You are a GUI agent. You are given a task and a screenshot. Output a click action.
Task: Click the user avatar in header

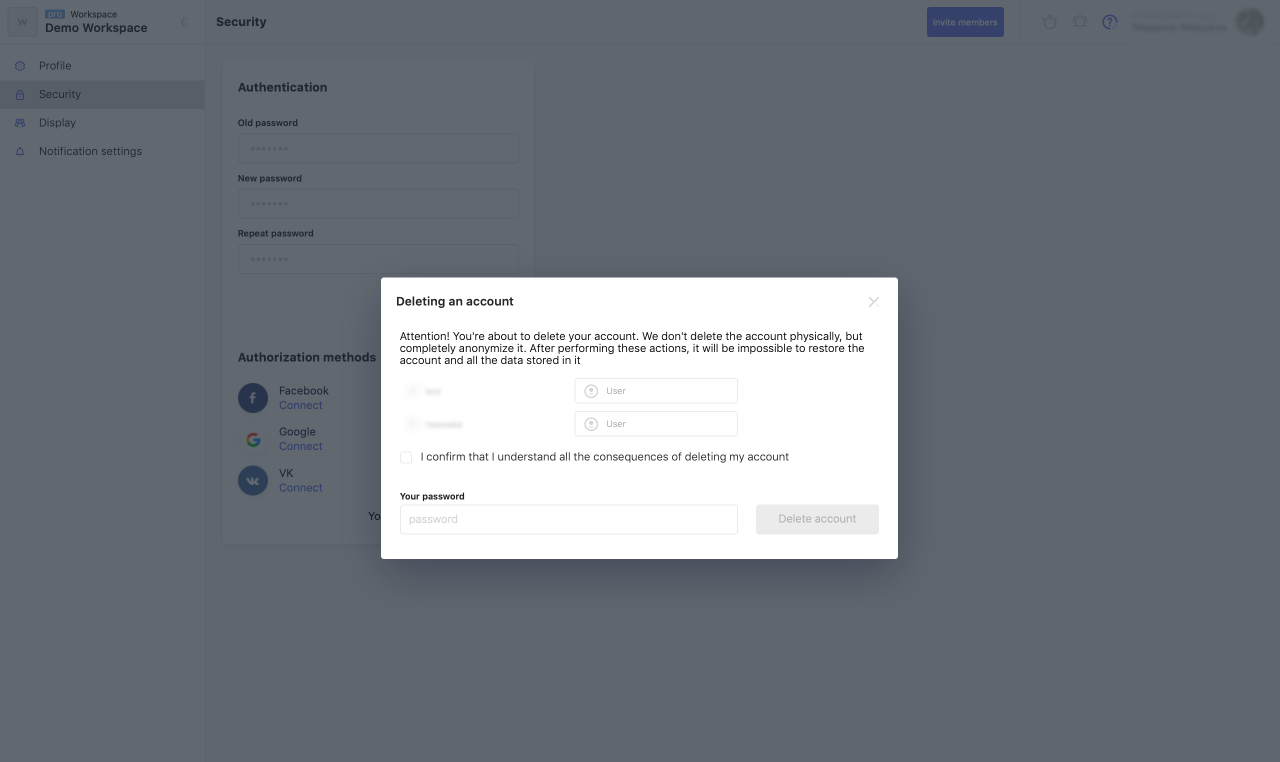pos(1250,22)
